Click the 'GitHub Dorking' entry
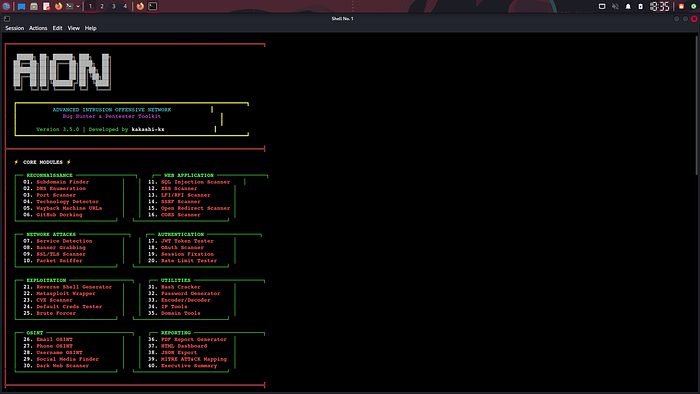Screen dimensions: 700x394 [59, 215]
